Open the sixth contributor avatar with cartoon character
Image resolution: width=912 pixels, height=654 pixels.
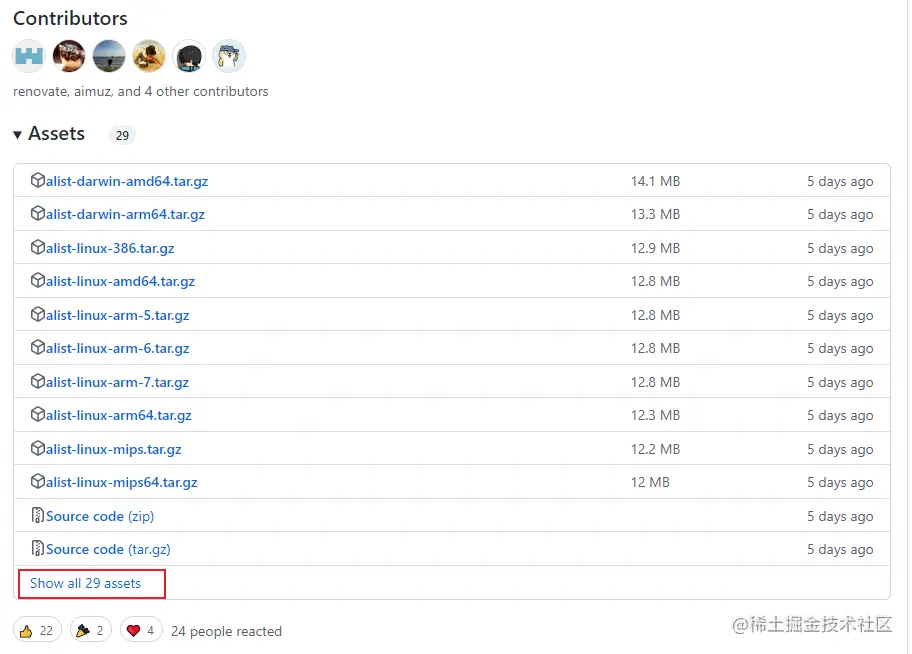click(x=229, y=56)
